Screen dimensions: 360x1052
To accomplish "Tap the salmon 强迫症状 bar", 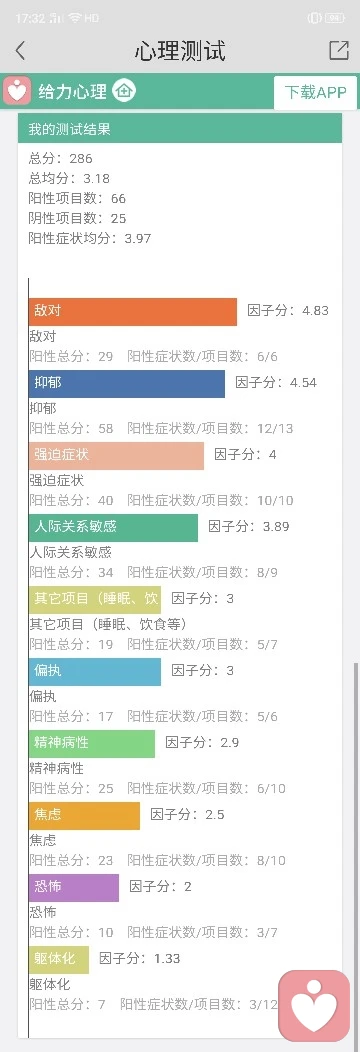I will coord(116,456).
